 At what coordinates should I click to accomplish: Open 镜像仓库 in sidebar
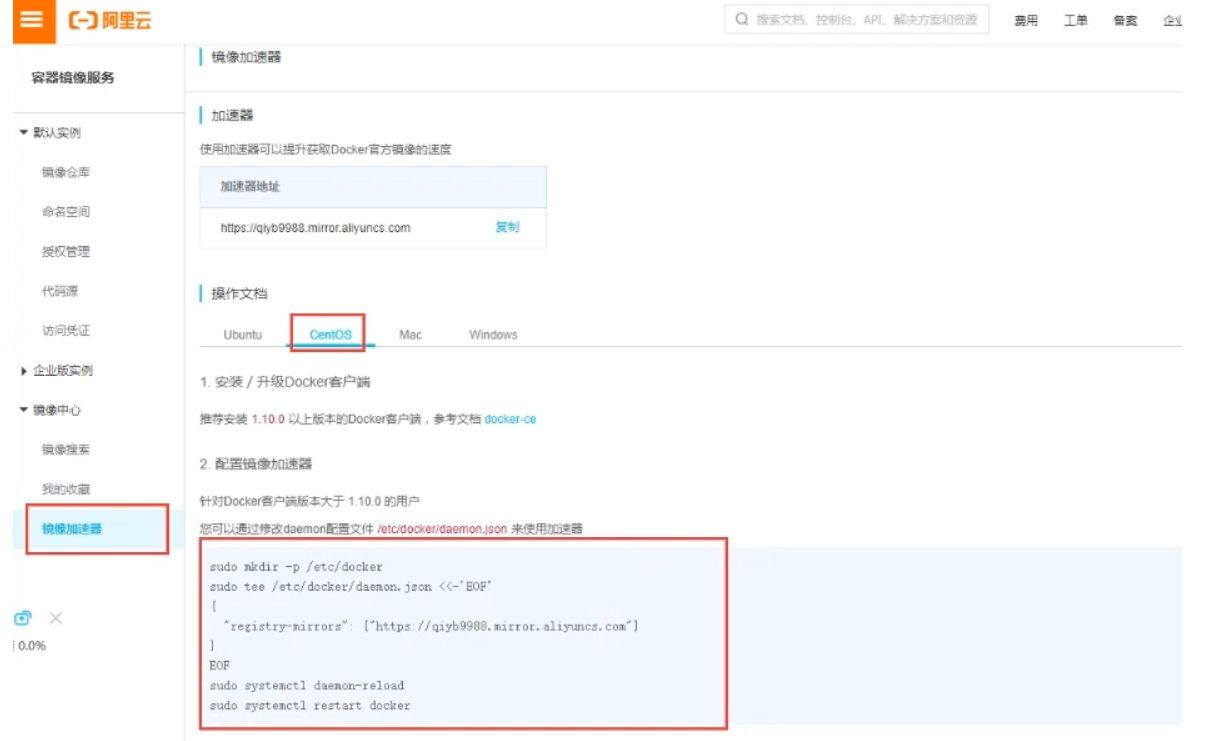(x=66, y=173)
